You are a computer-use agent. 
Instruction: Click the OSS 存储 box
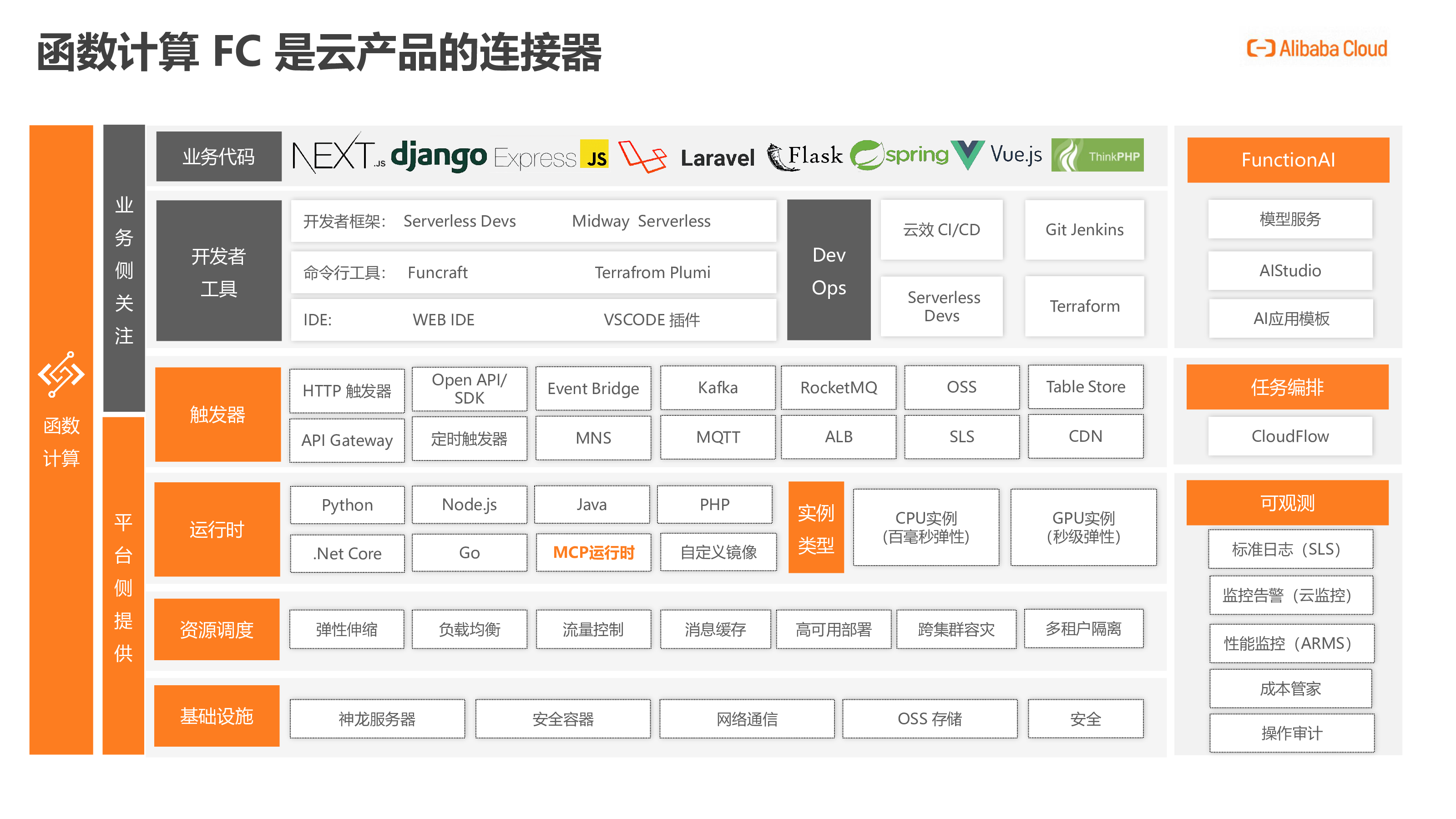[930, 719]
